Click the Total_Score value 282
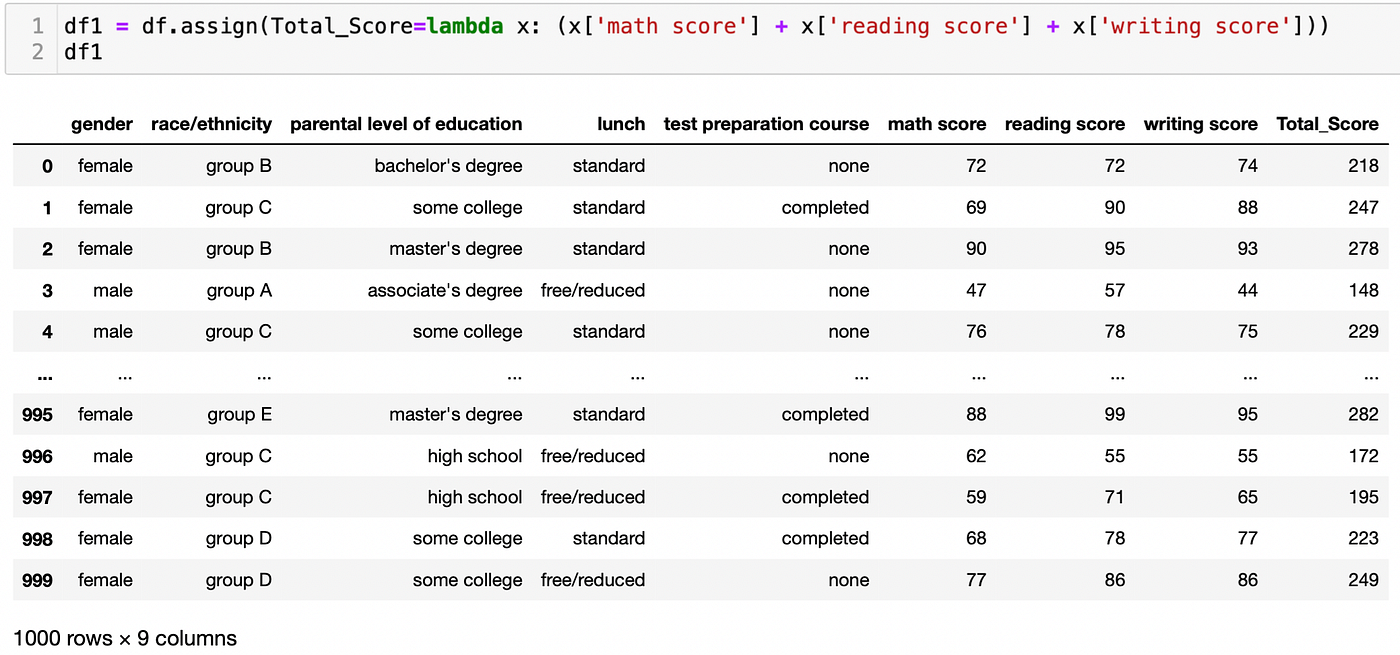This screenshot has width=1400, height=655. pos(1363,415)
